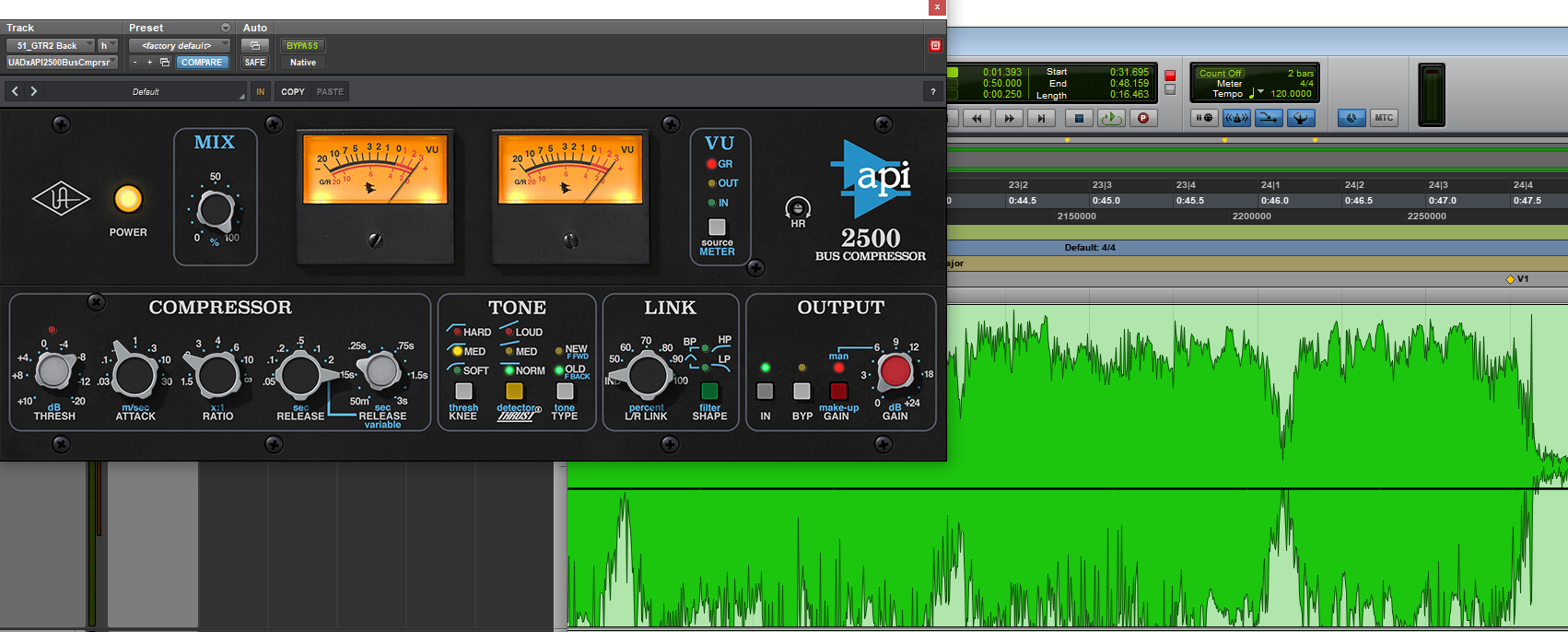Click the red selection indicator beside Start time
1568x632 pixels.
(1170, 76)
